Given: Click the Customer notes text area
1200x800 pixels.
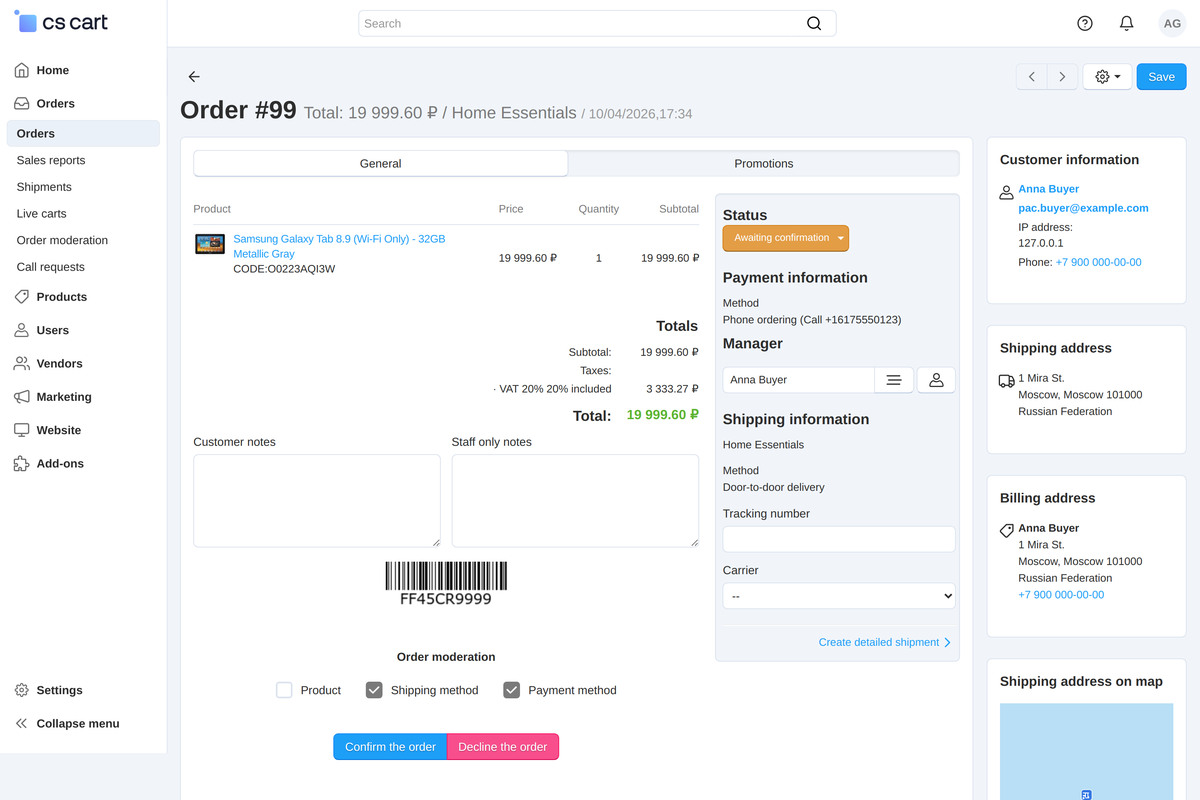Looking at the screenshot, I should pos(317,501).
